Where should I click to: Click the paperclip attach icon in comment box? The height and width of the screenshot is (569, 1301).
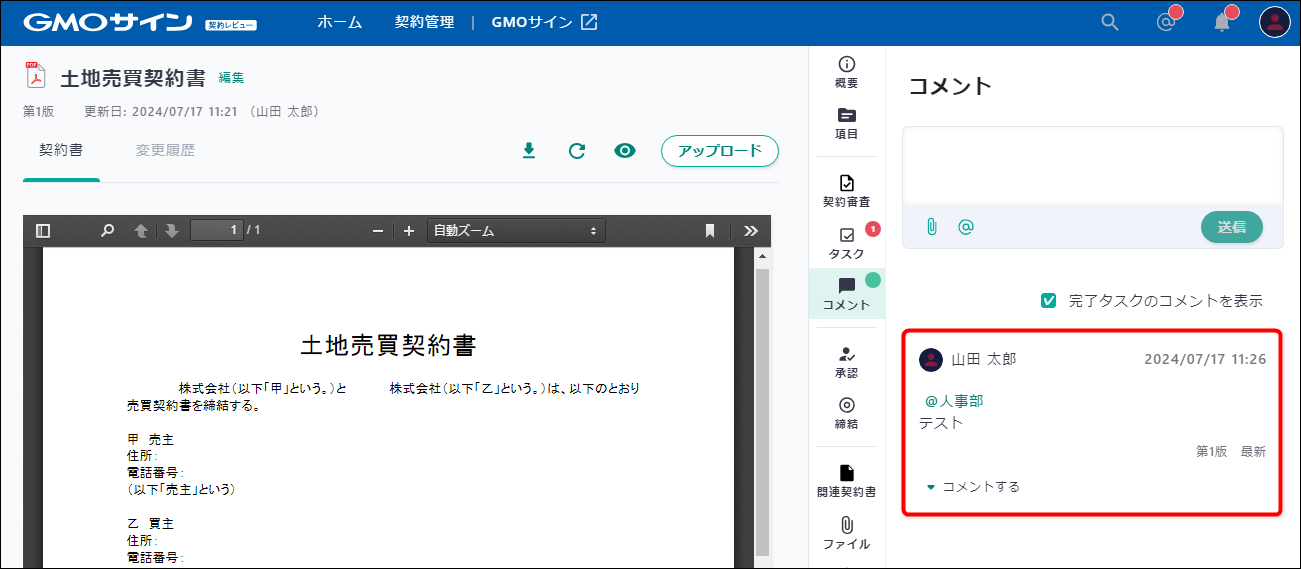point(931,227)
